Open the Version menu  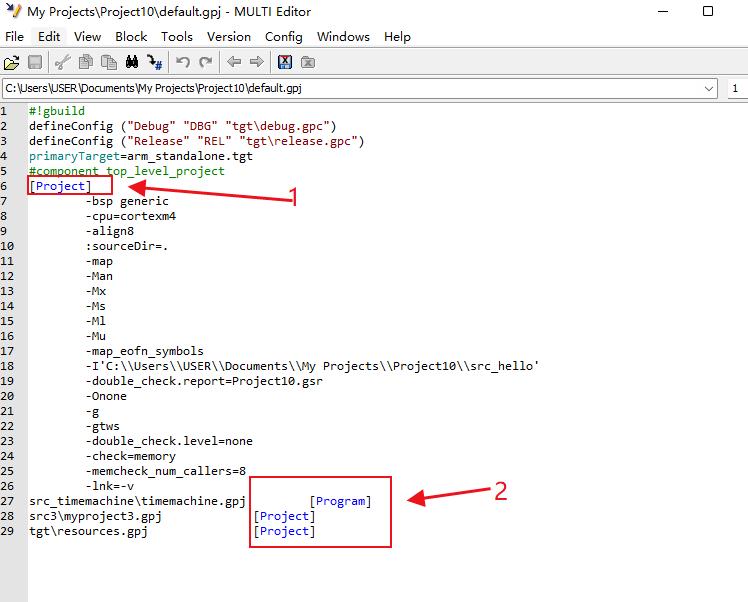click(229, 37)
